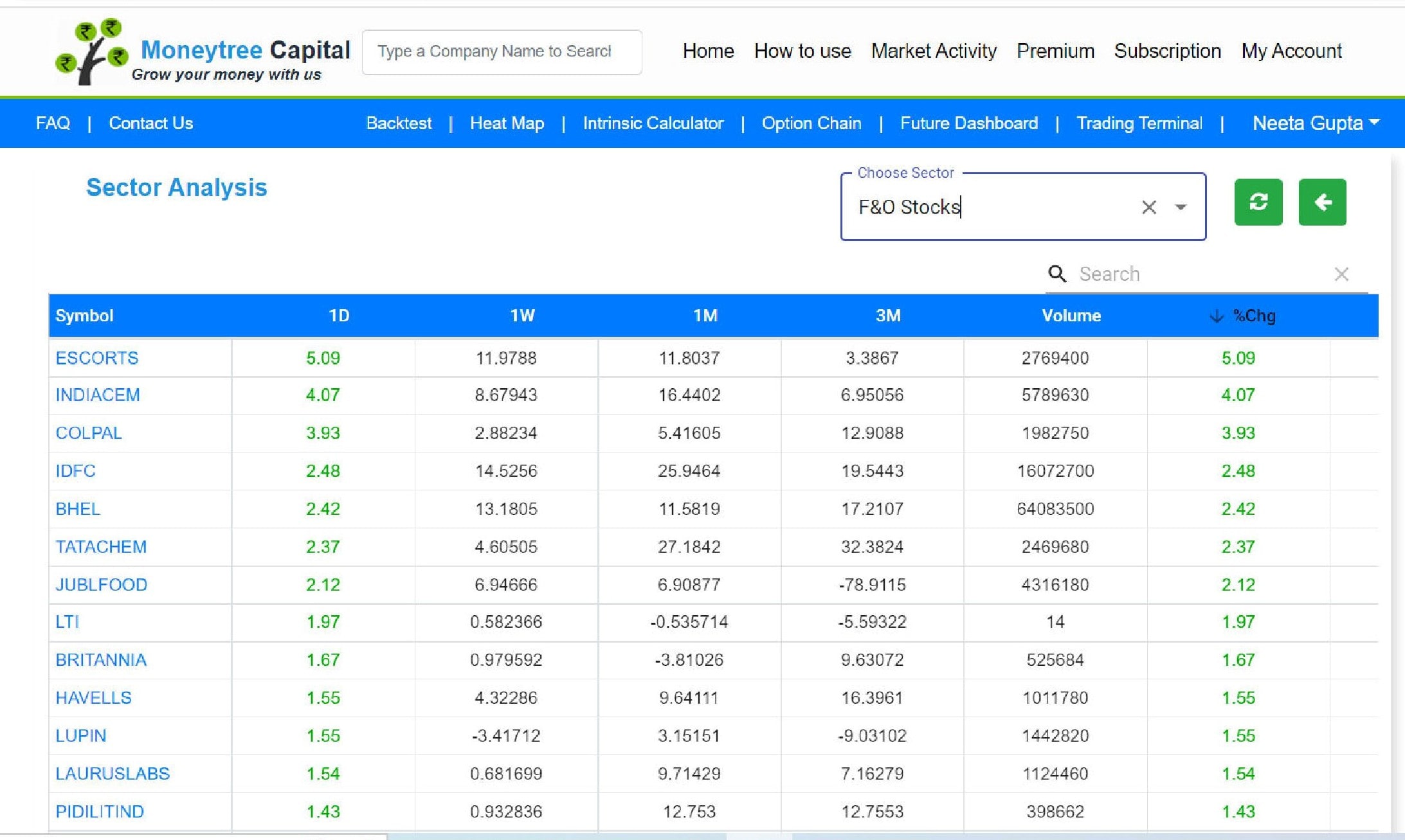Clear the table search with X
Screen dimensions: 1405x840
[1341, 274]
